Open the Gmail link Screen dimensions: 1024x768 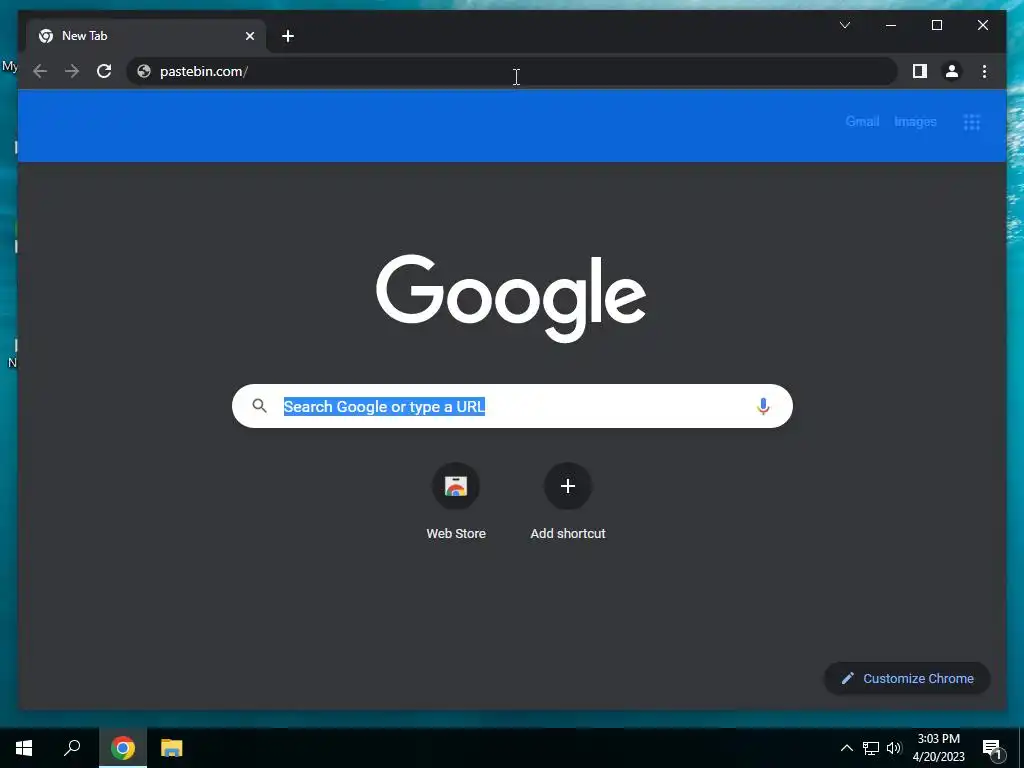click(862, 121)
